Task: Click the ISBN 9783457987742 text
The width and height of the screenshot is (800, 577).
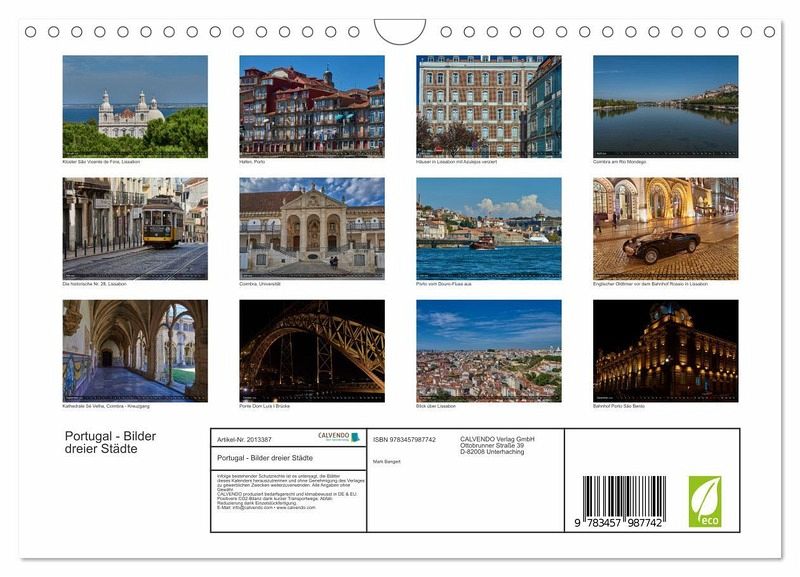Action: click(x=404, y=439)
